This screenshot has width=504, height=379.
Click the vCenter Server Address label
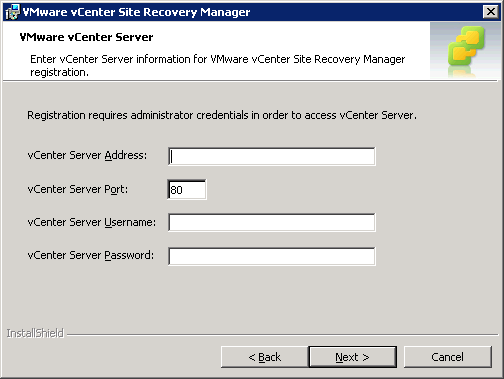tap(87, 155)
